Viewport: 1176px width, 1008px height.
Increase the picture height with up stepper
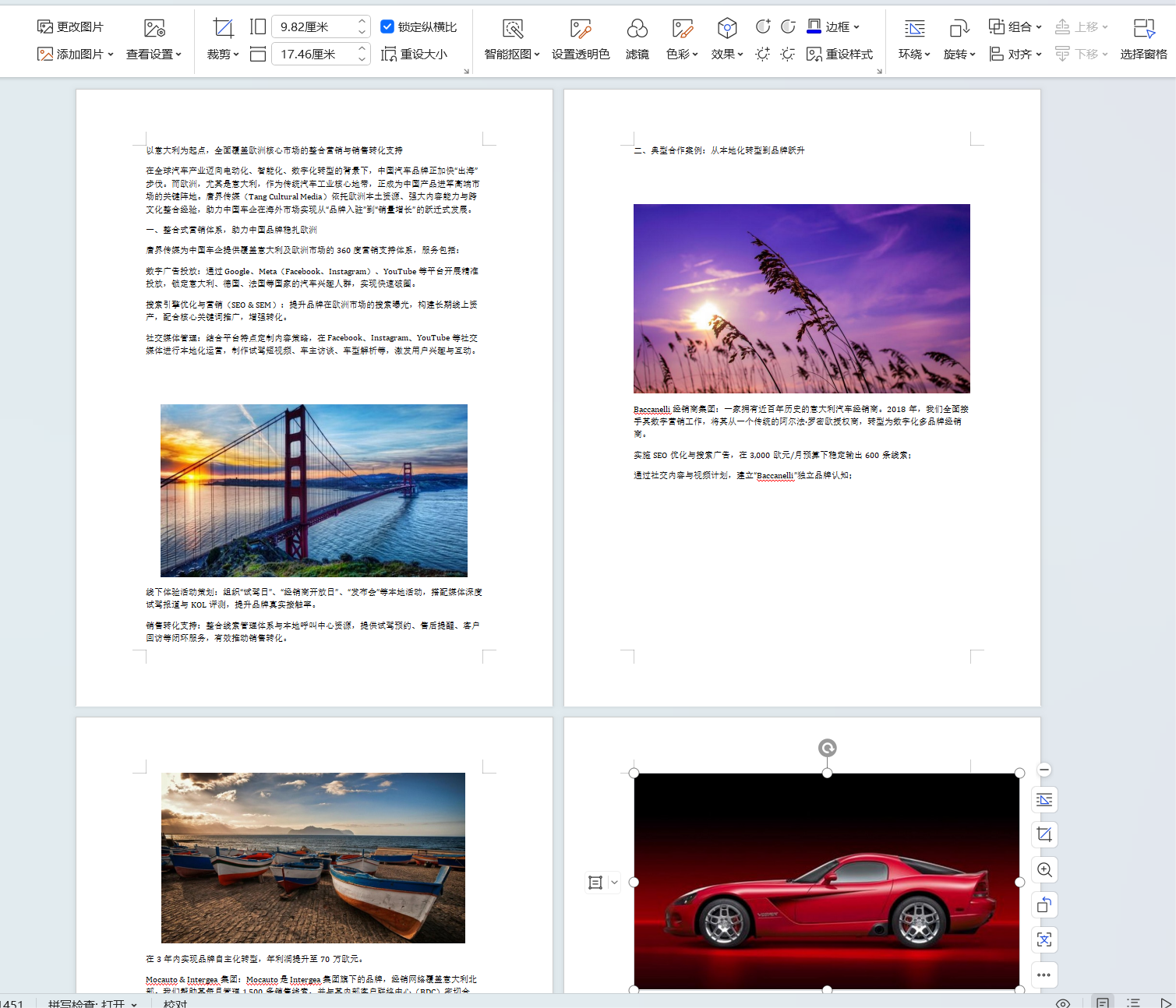click(x=362, y=22)
